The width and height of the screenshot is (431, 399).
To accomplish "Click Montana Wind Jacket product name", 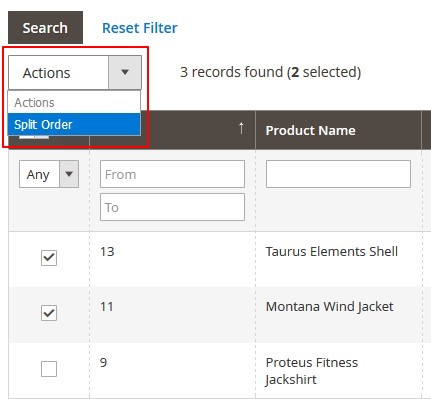I will click(x=330, y=307).
